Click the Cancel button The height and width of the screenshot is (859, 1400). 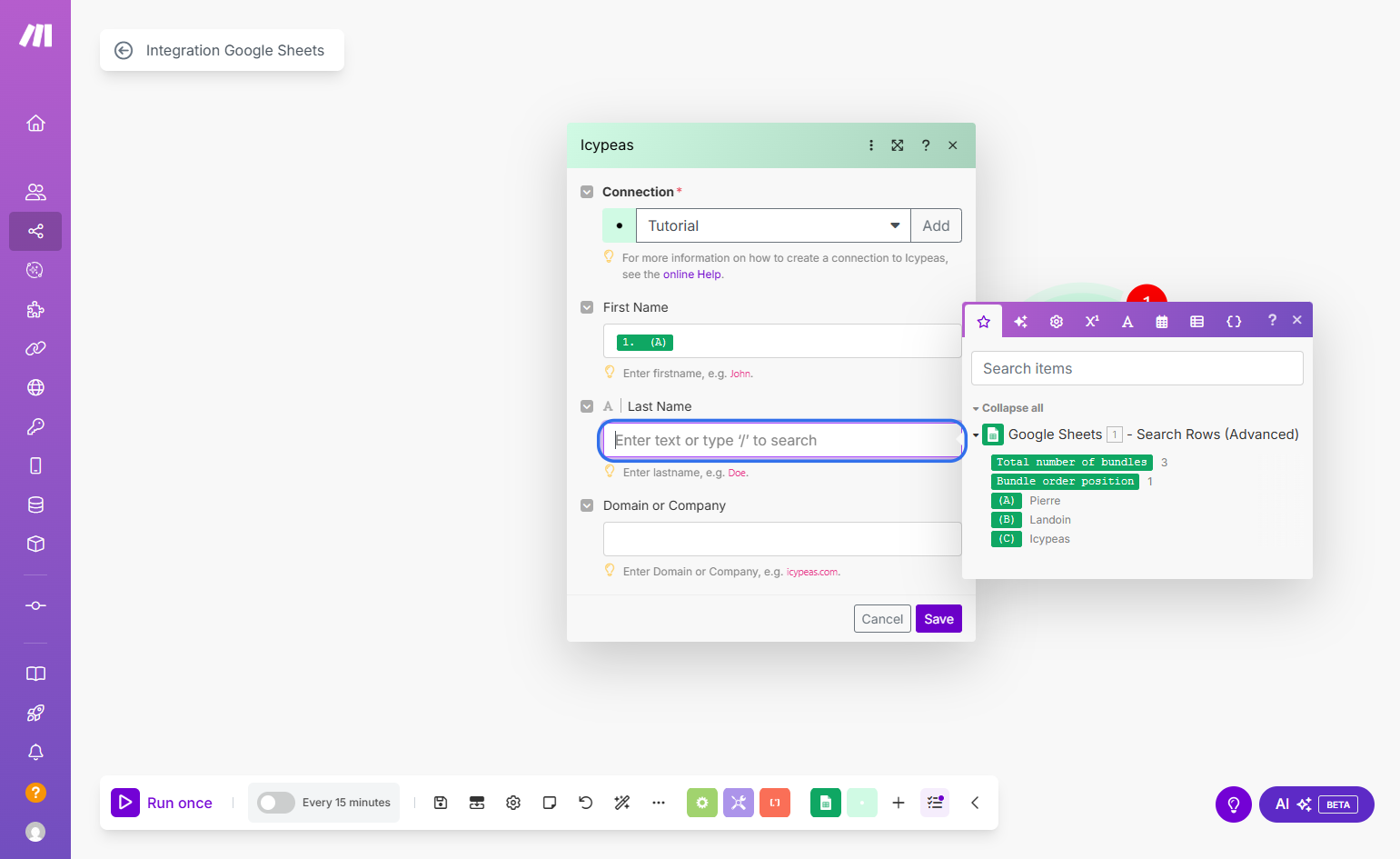[882, 619]
